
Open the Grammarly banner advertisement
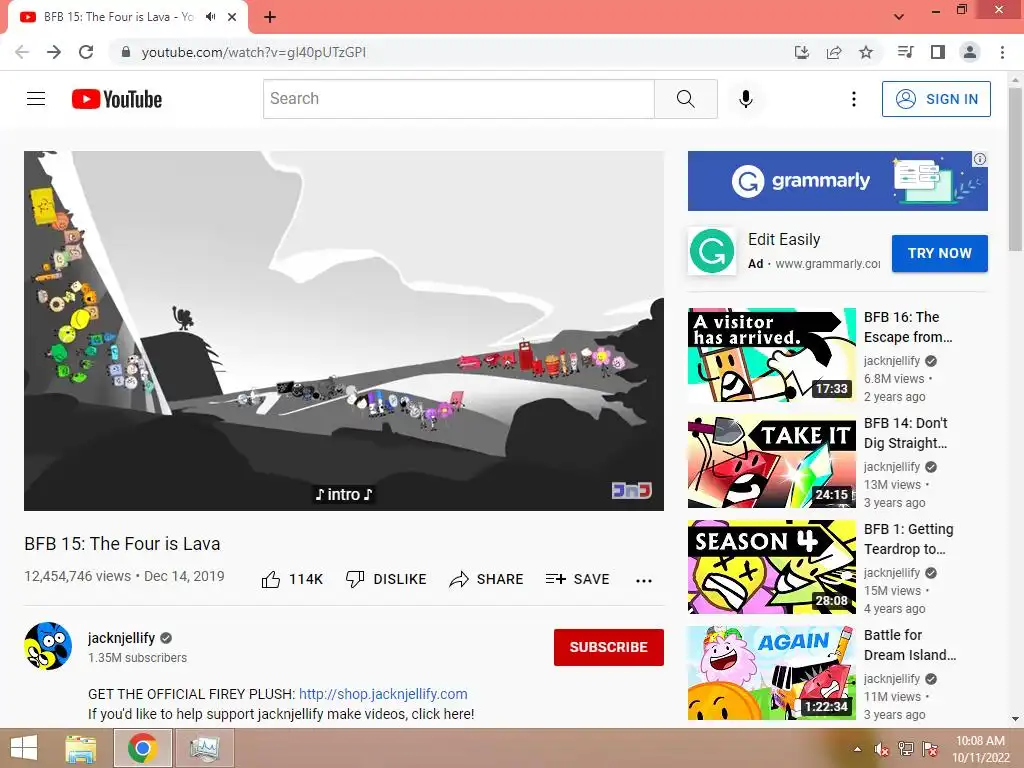837,181
